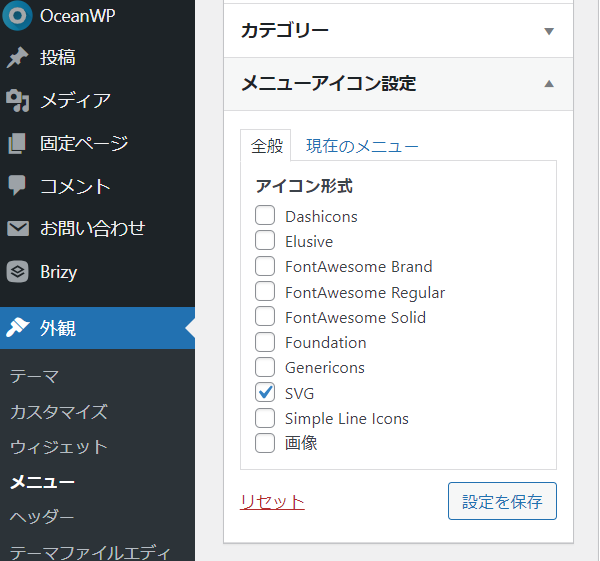
Task: Enable the Dashicons checkbox
Action: 265,215
